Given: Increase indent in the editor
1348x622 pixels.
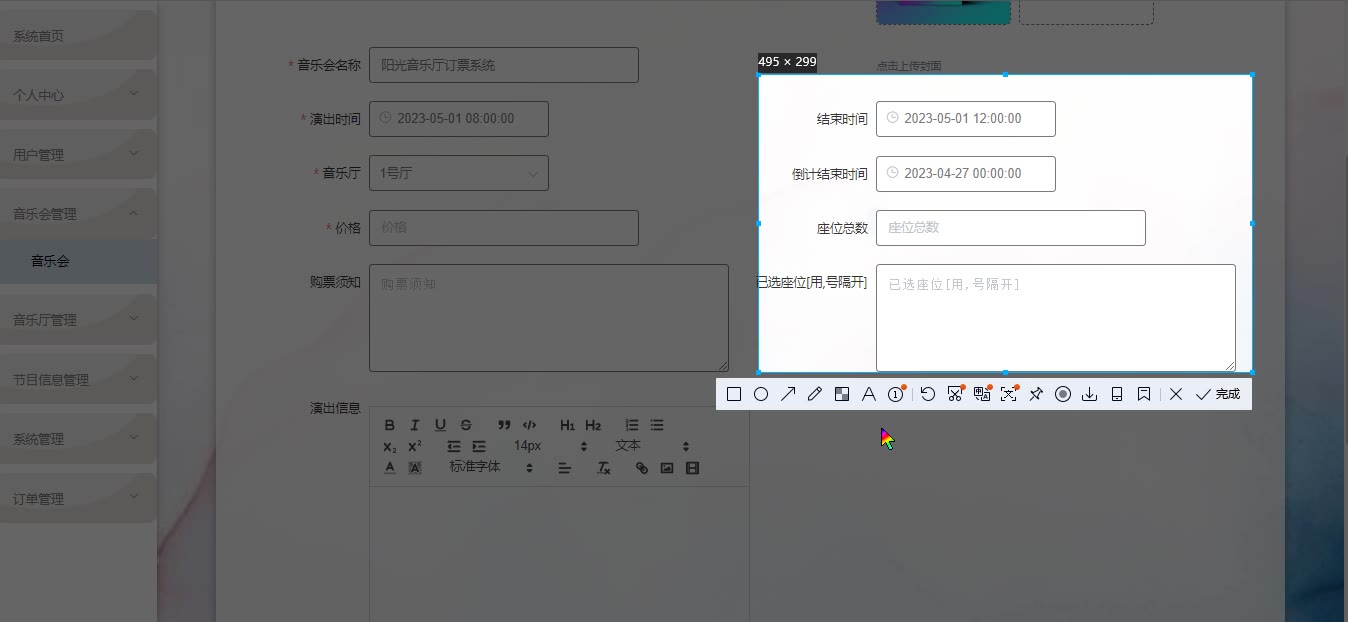Looking at the screenshot, I should (479, 446).
